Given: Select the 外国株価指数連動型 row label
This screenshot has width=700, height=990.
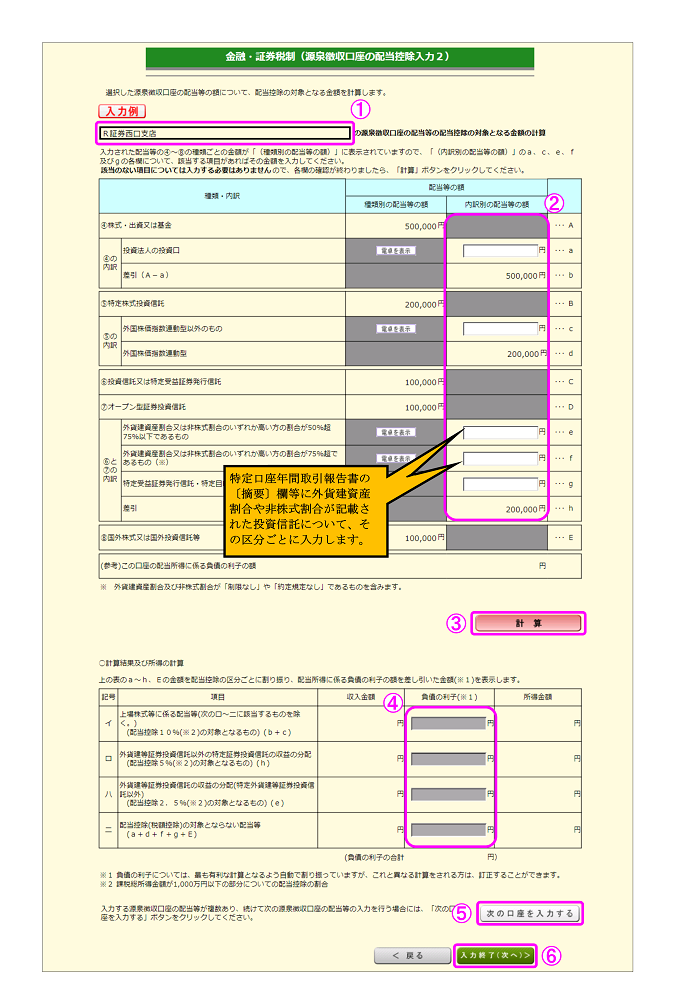Looking at the screenshot, I should tap(155, 354).
